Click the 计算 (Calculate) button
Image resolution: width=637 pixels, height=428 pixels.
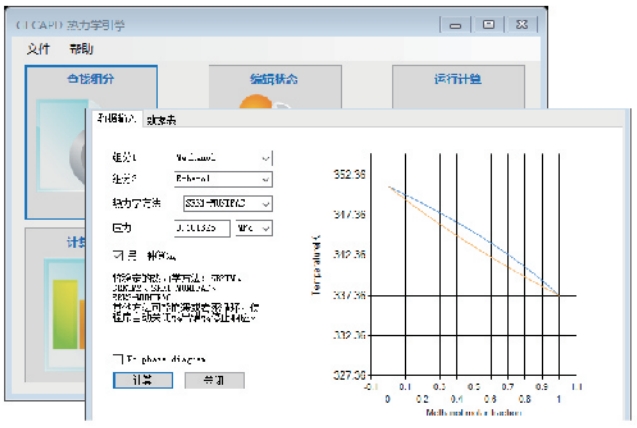143,381
